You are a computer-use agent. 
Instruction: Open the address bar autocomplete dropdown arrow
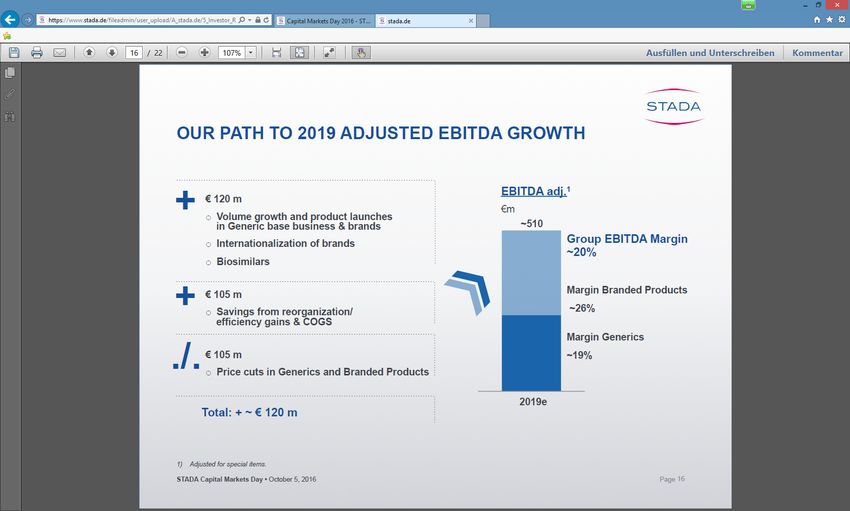click(249, 20)
